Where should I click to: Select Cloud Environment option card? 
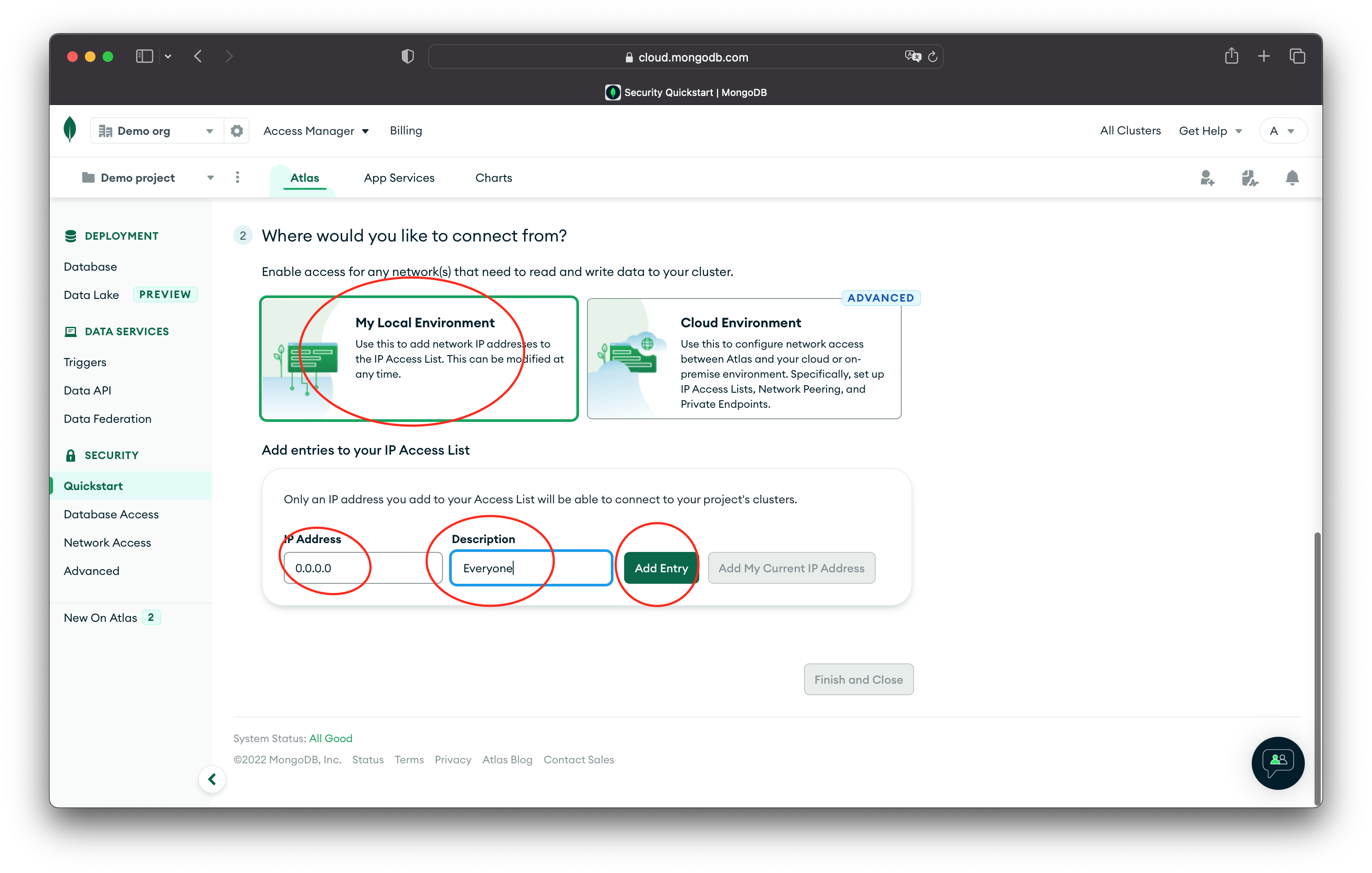743,359
